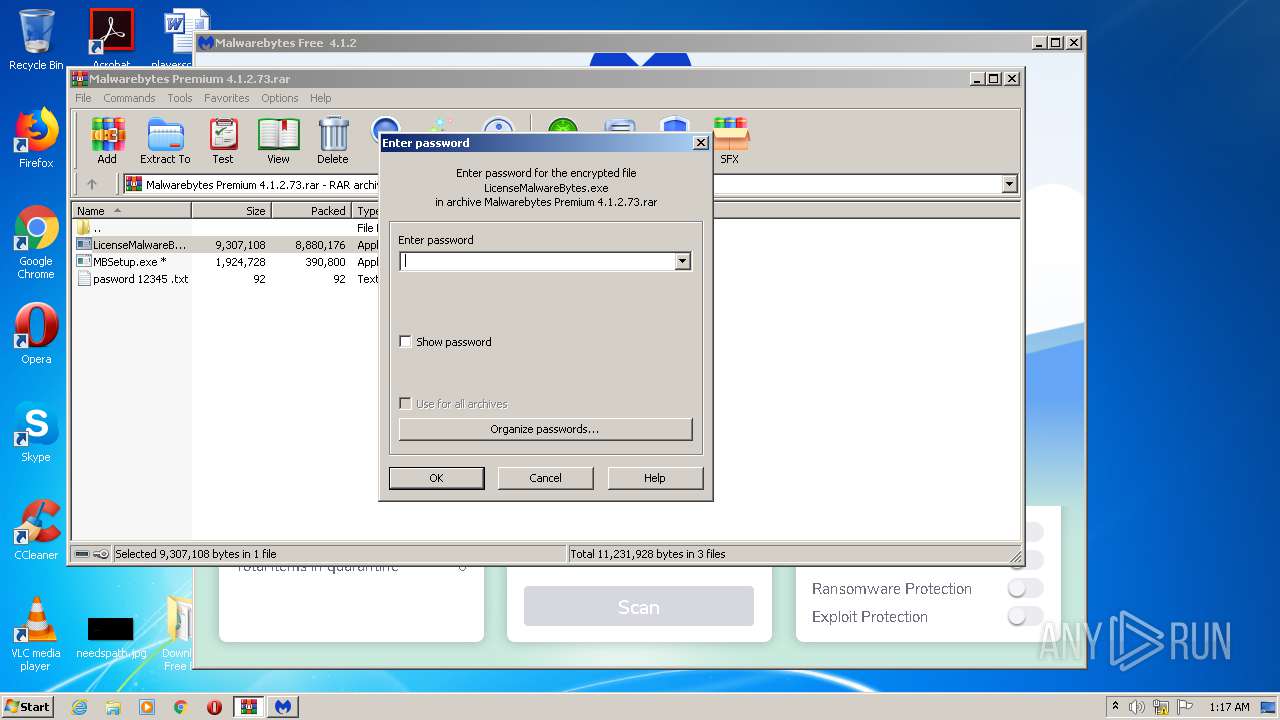Click Help button in password dialog
The height and width of the screenshot is (720, 1280).
(x=655, y=478)
